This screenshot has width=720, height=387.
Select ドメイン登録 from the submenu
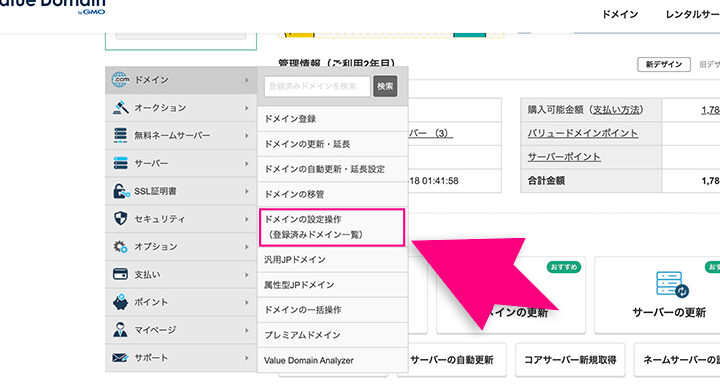pyautogui.click(x=332, y=119)
